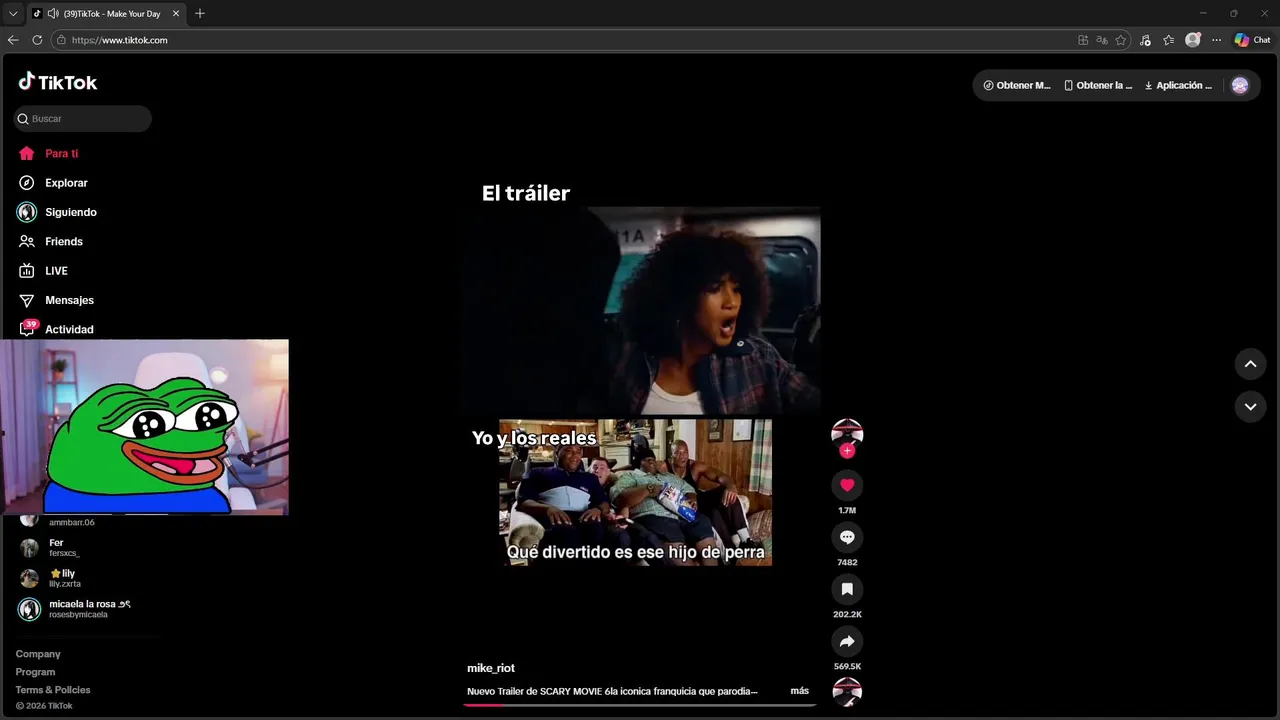Open ammbarr.06 followed account
Image resolution: width=1280 pixels, height=720 pixels.
coord(60,520)
